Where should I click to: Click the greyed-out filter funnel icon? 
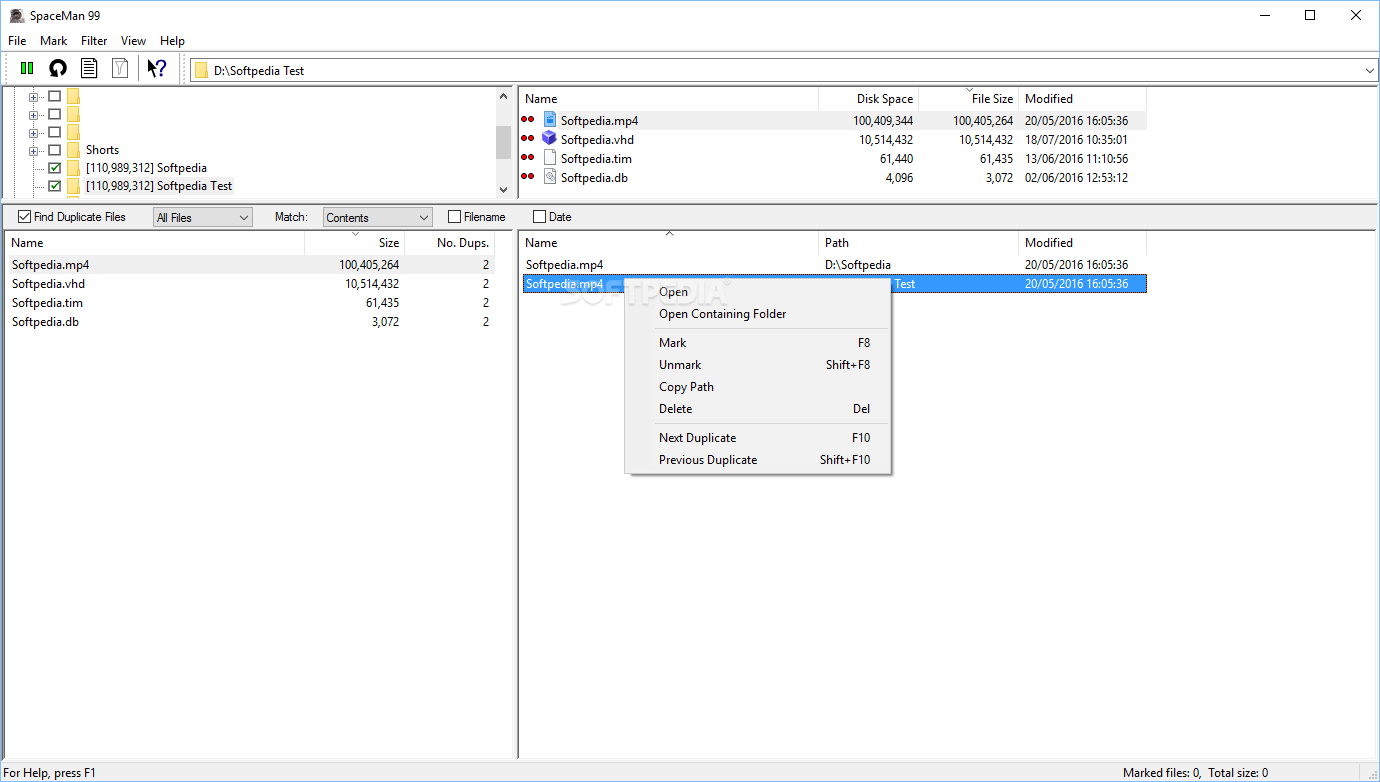120,69
